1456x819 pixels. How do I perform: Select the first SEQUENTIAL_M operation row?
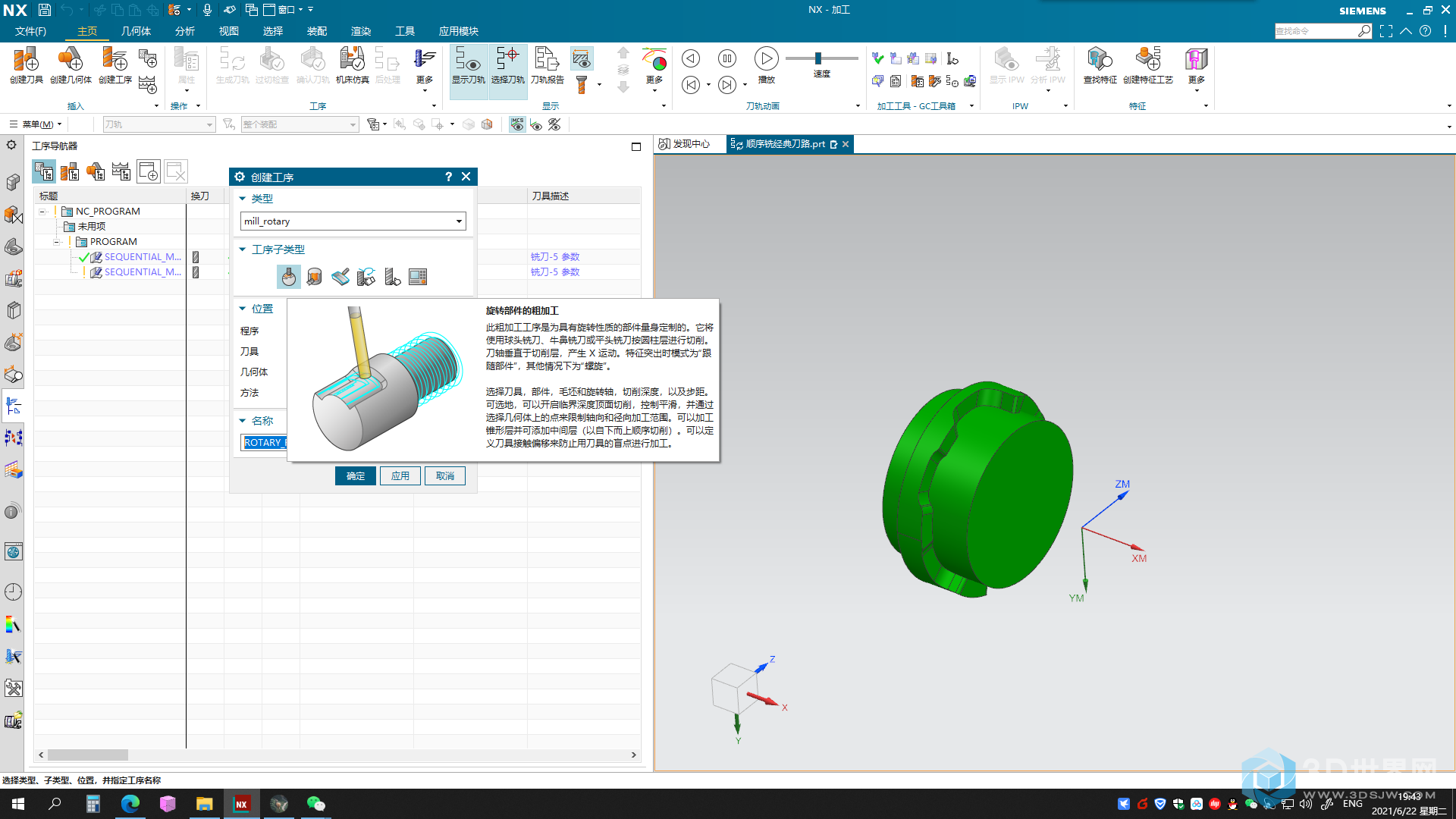(x=143, y=257)
